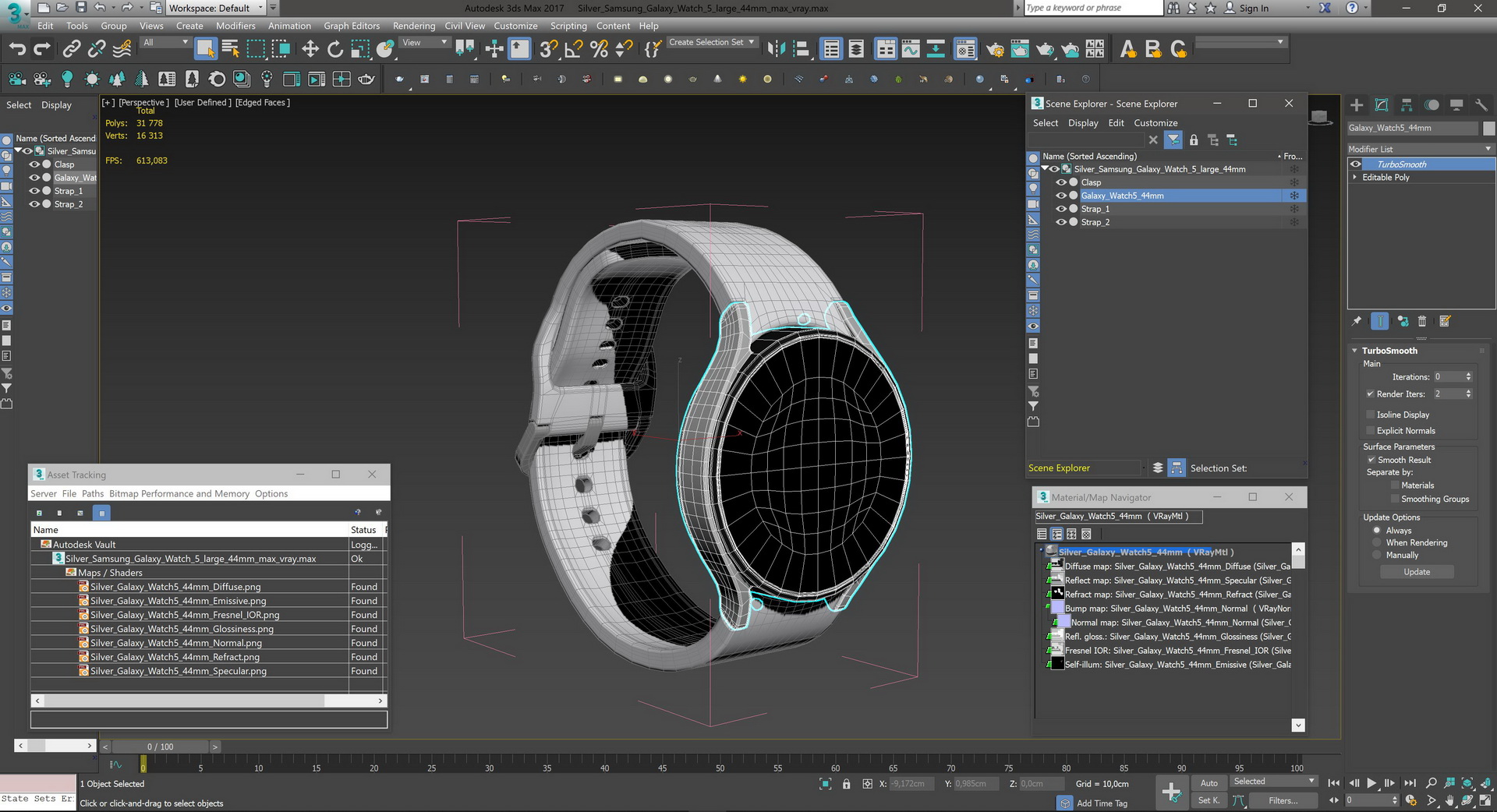1497x812 pixels.
Task: Click Remove modifier trash icon
Action: [1422, 321]
